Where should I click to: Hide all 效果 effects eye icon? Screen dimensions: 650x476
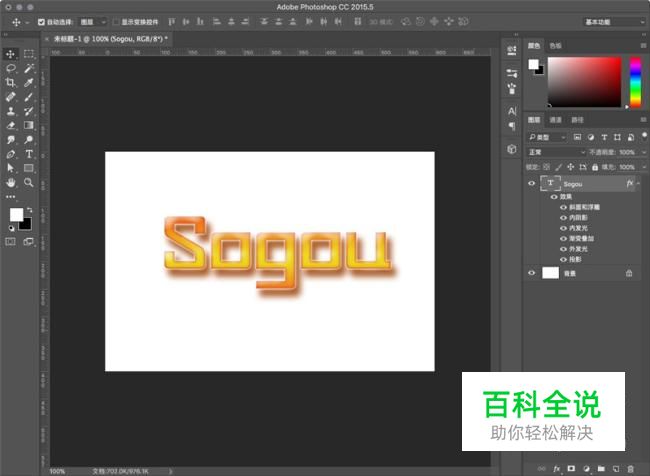tap(553, 197)
